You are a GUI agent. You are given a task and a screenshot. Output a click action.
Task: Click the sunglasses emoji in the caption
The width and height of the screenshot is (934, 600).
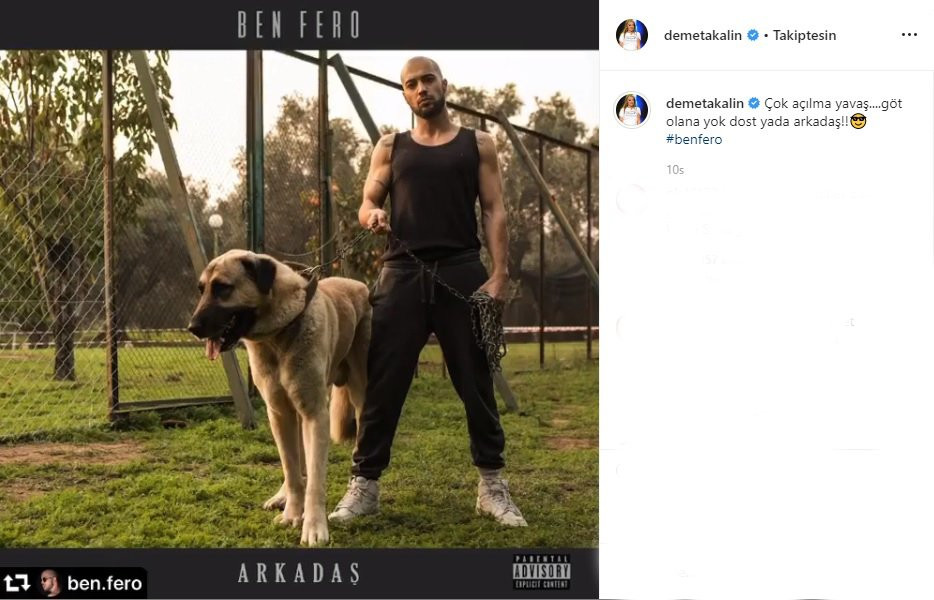click(x=858, y=122)
